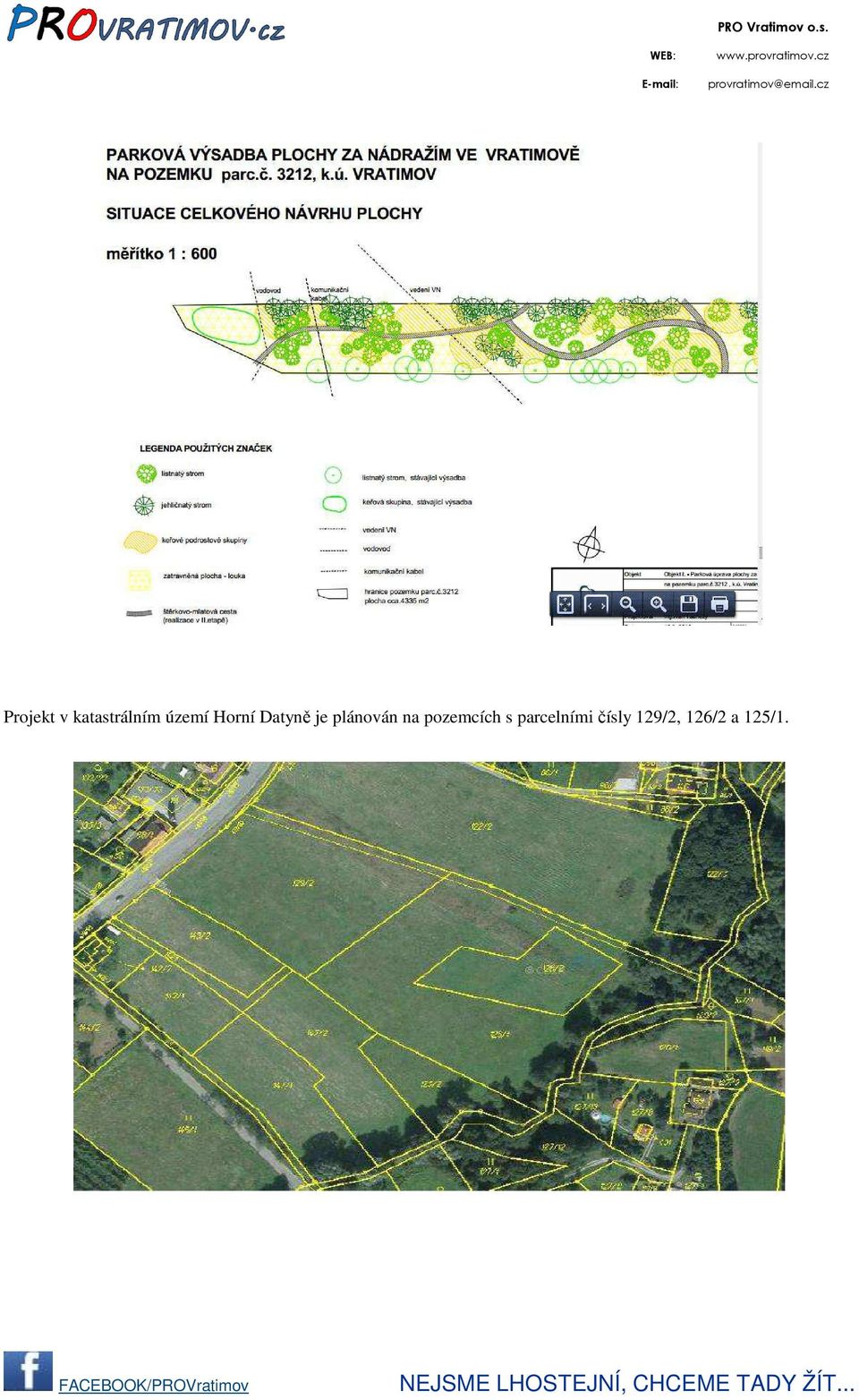Click the 'WEB:' label in header
The height and width of the screenshot is (1400, 859).
click(x=663, y=55)
